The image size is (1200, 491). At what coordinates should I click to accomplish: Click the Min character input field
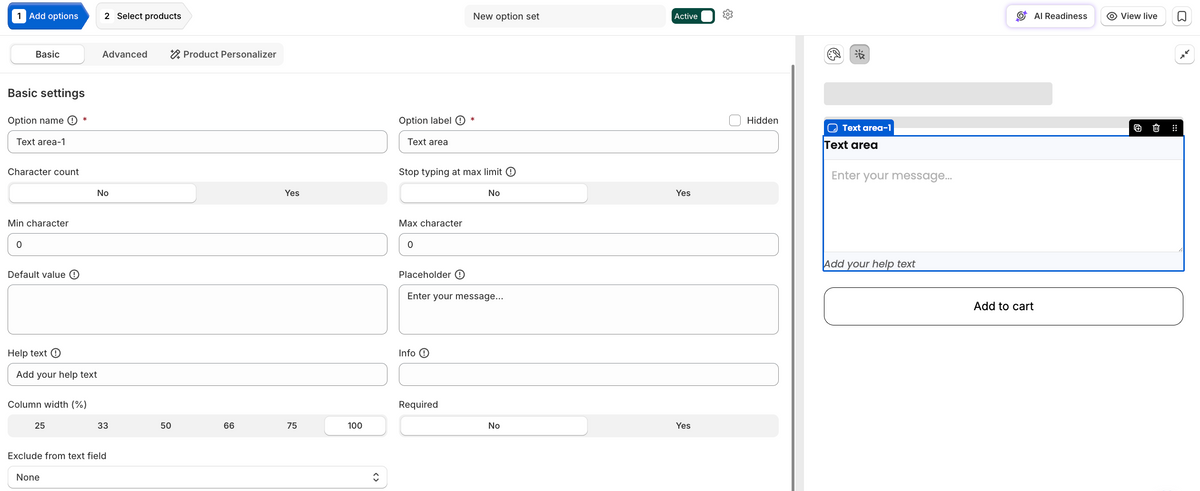click(197, 244)
